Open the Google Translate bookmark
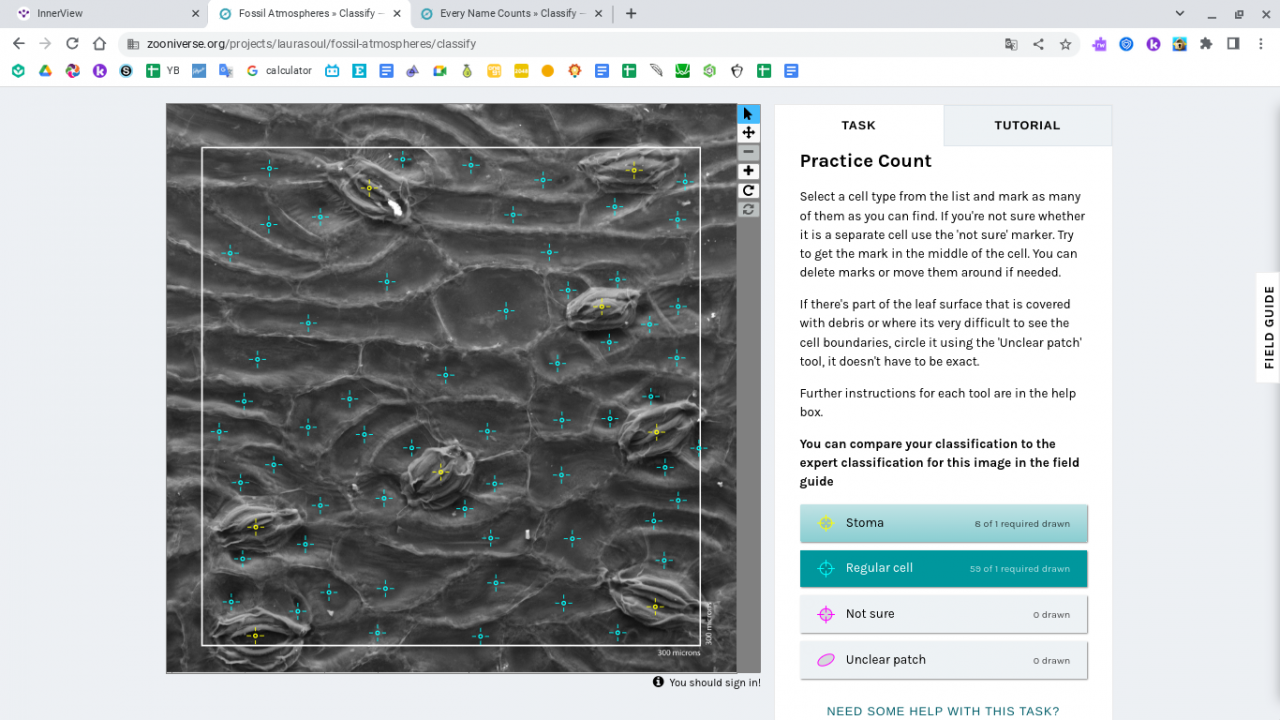Viewport: 1280px width, 720px height. point(226,71)
